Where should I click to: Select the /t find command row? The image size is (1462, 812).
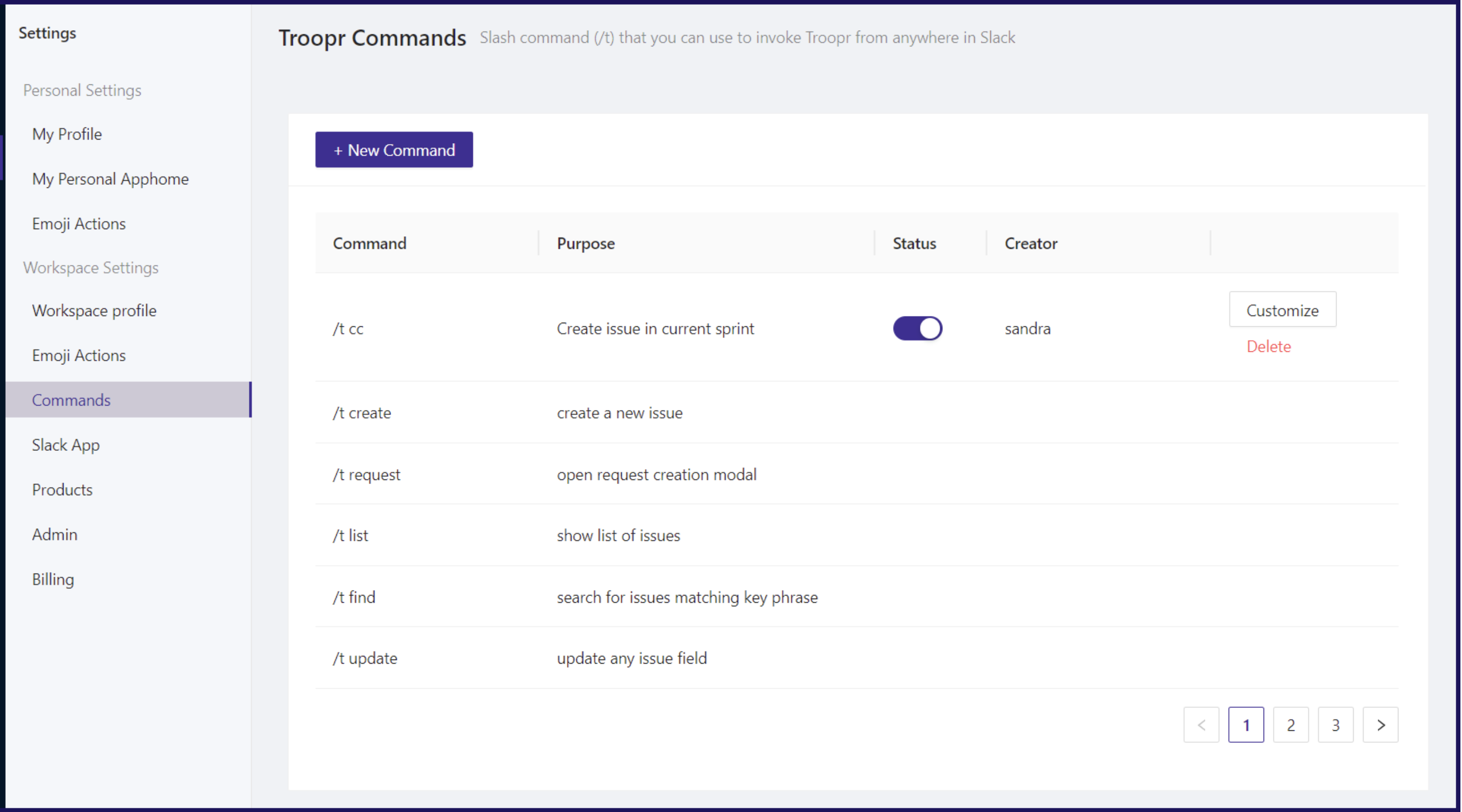point(857,597)
